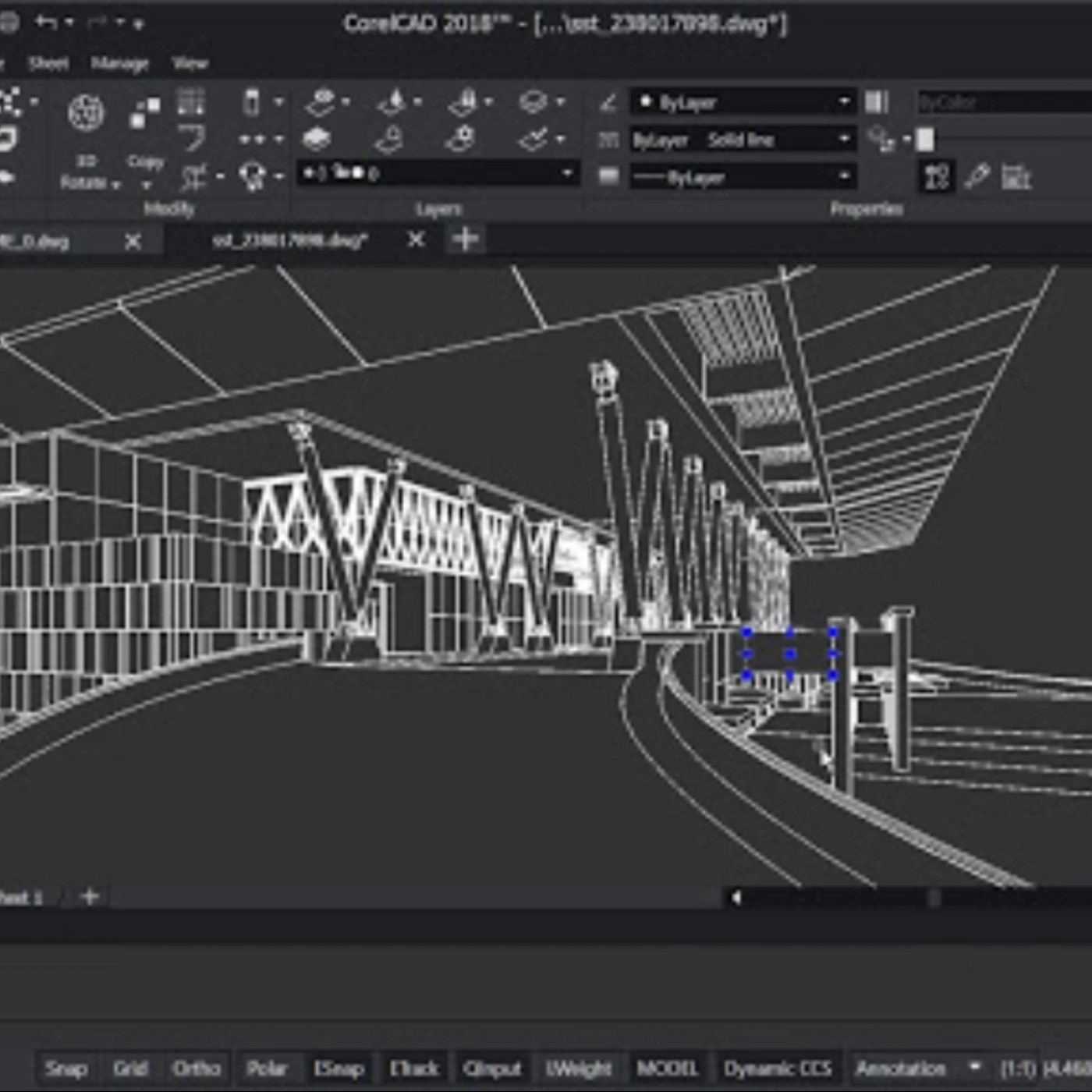Toggle Snap in the status bar

tap(66, 1068)
